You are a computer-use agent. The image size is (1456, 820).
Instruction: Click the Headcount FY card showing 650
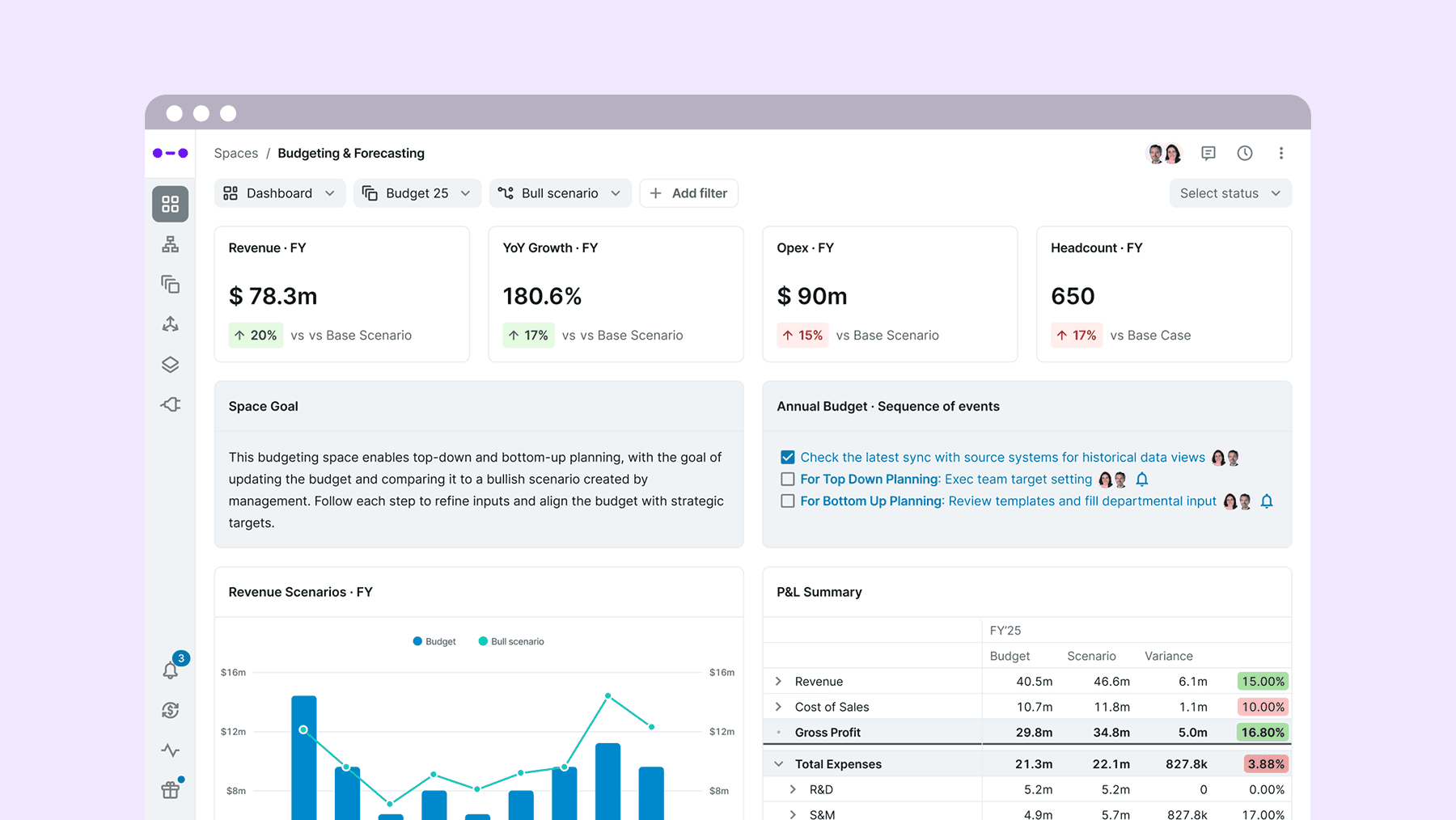pos(1164,294)
